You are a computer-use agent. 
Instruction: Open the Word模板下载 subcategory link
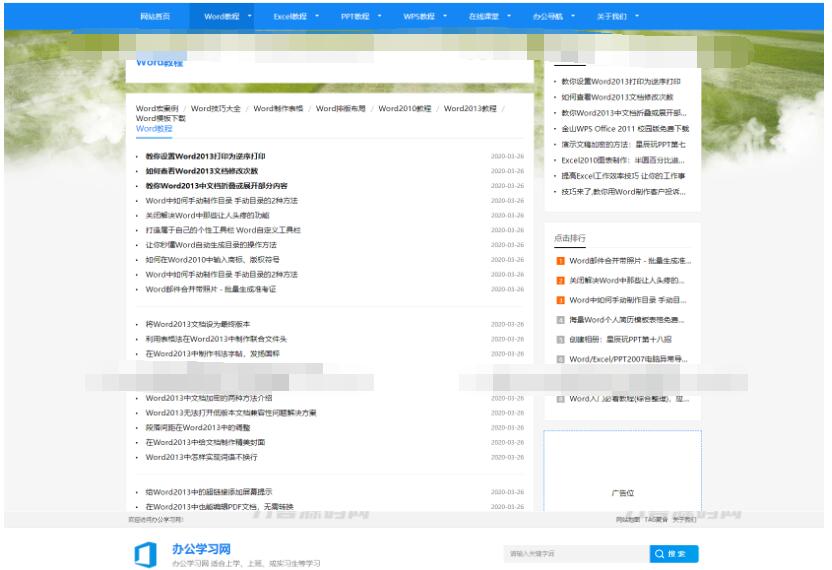click(161, 118)
